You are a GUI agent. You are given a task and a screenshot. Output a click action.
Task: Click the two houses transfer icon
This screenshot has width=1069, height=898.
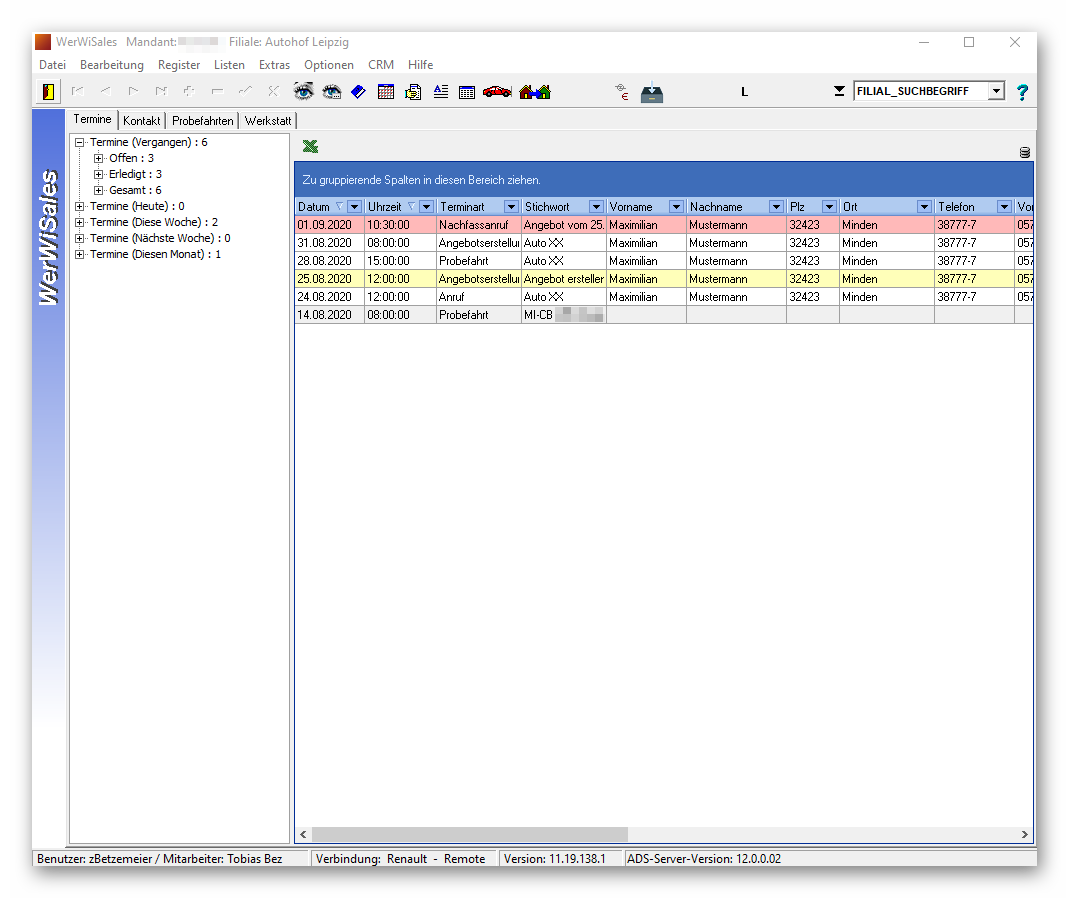(535, 91)
